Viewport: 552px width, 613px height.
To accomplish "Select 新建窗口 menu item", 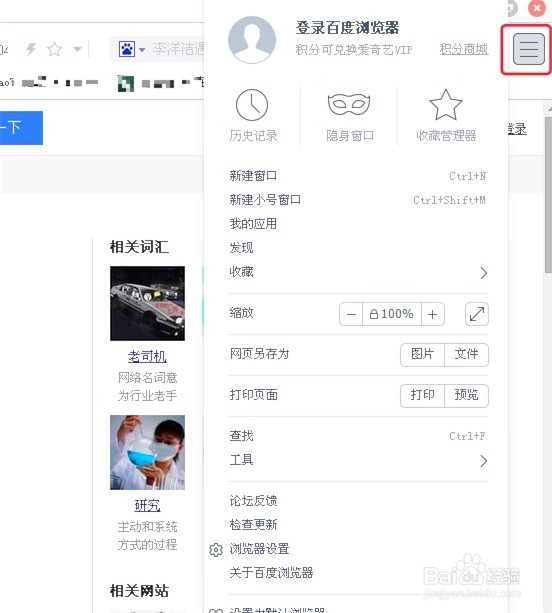I will pos(358,176).
